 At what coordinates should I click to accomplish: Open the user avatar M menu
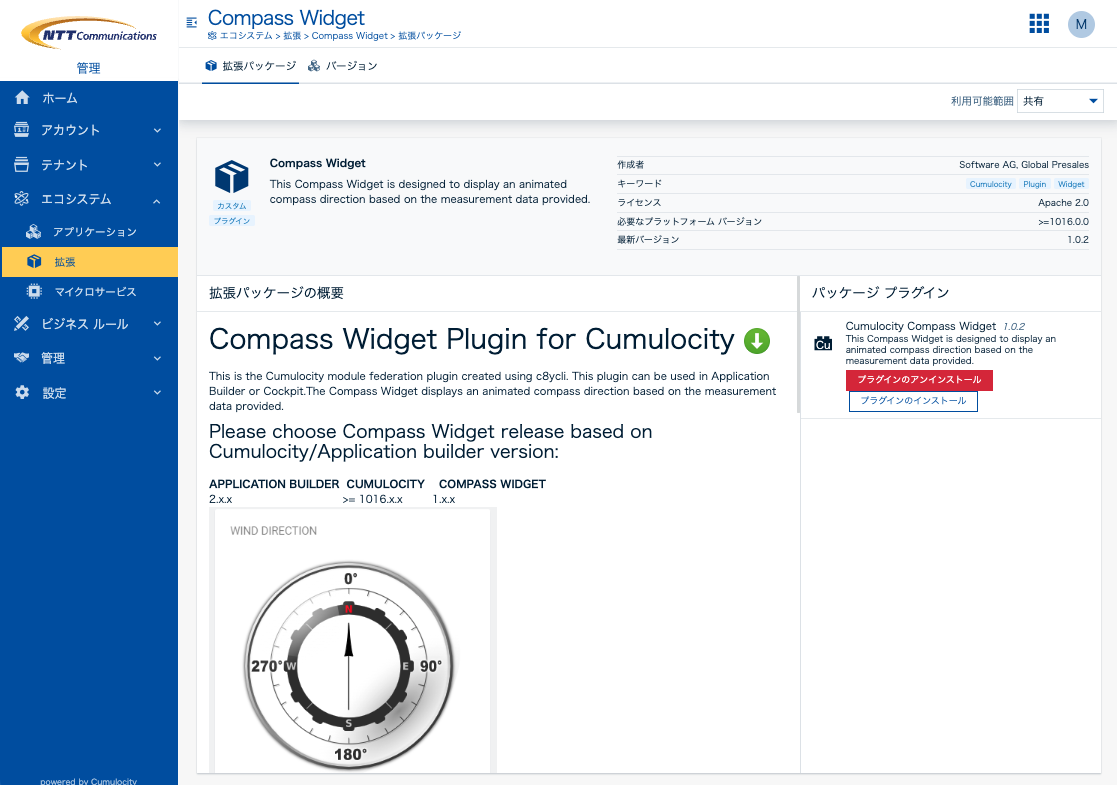1081,24
